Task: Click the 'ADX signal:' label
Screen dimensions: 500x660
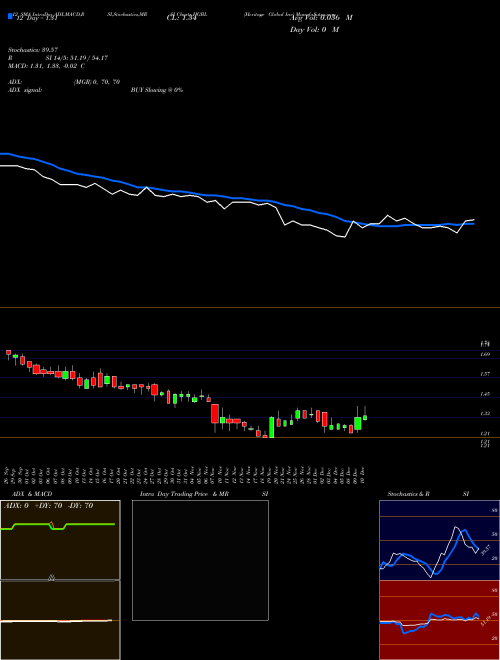Action: point(25,90)
